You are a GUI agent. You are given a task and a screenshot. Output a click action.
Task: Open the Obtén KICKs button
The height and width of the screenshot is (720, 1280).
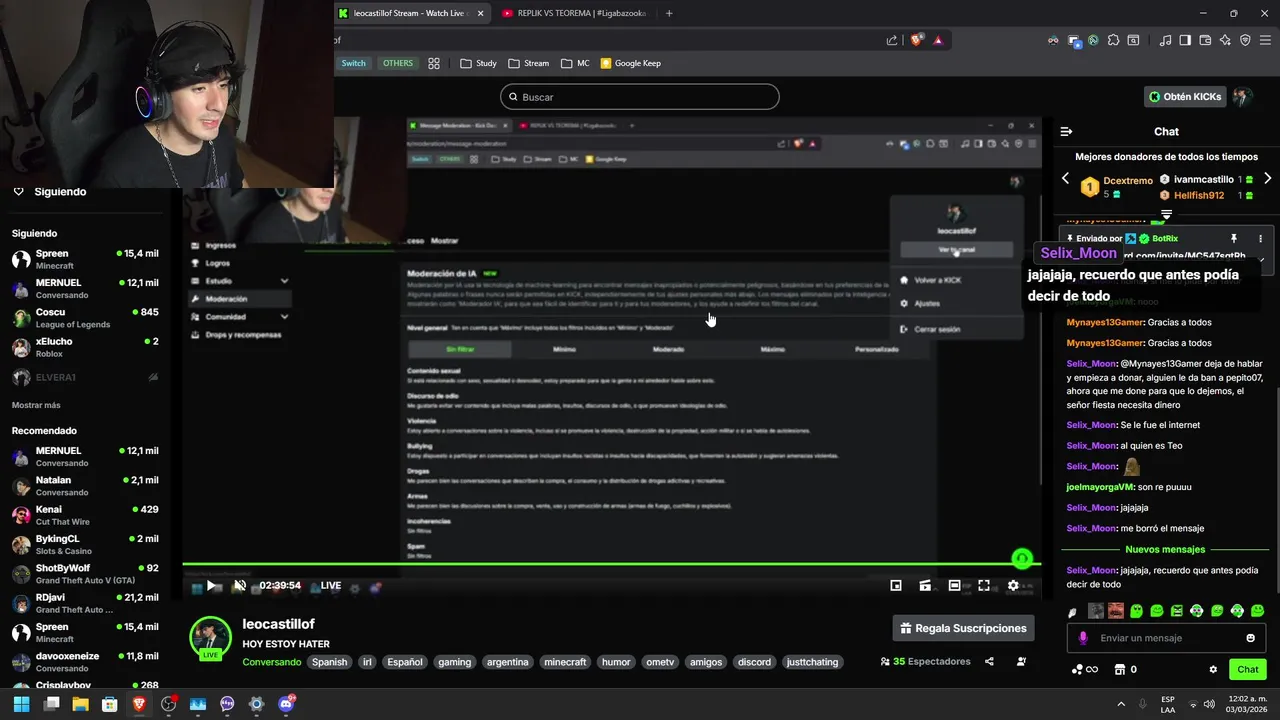[1185, 97]
